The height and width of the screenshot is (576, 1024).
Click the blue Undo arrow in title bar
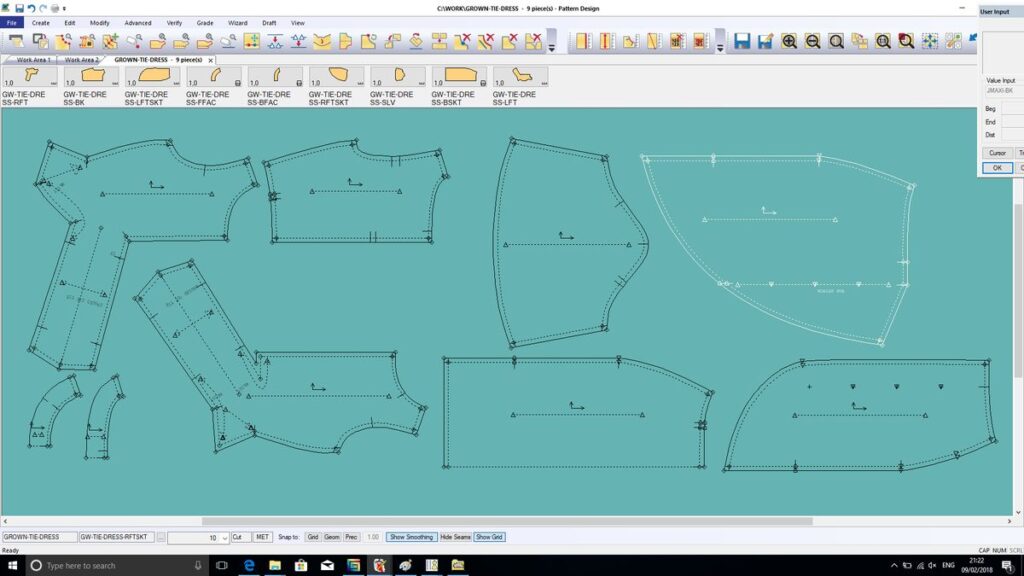(30, 8)
